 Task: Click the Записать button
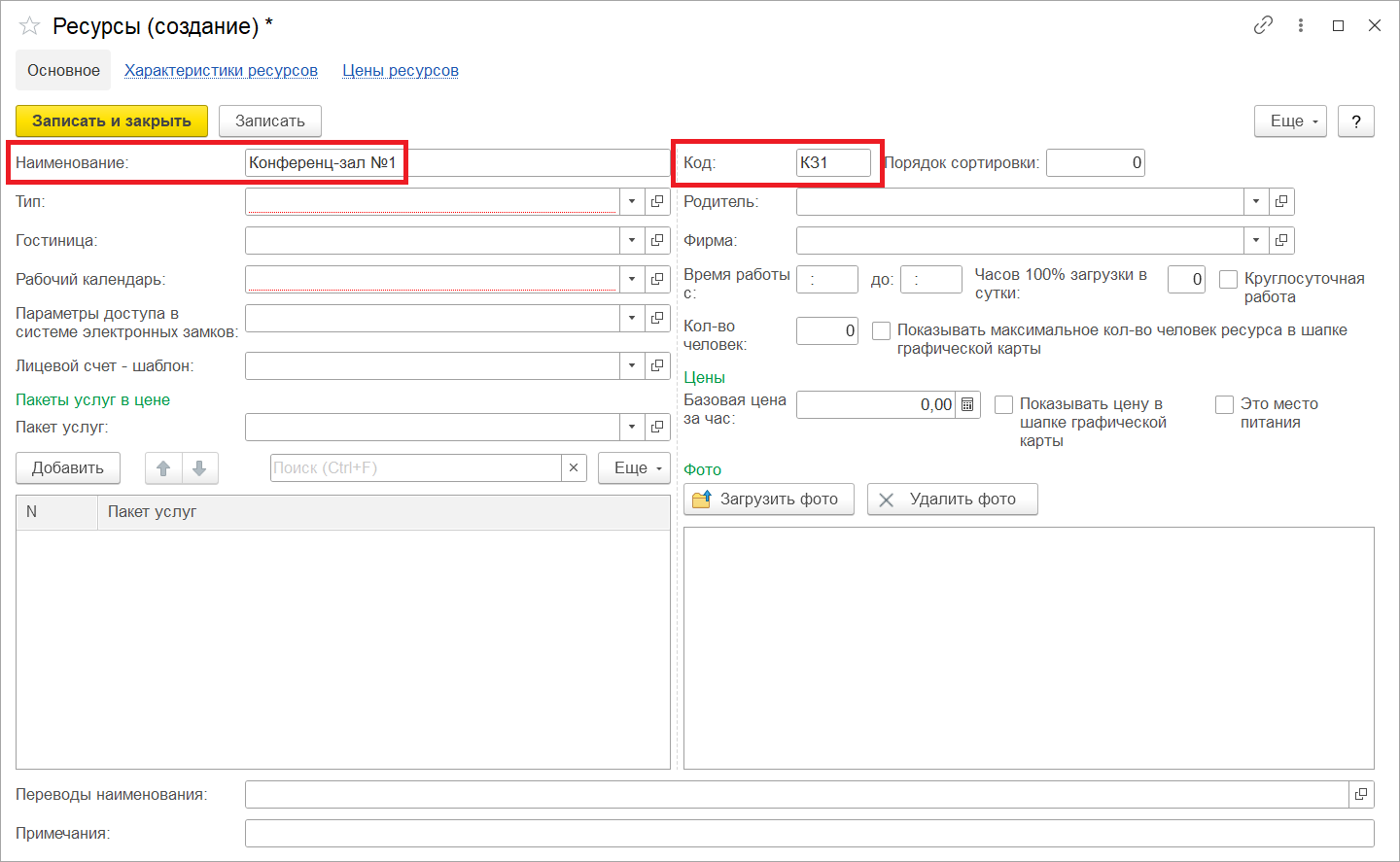point(270,121)
